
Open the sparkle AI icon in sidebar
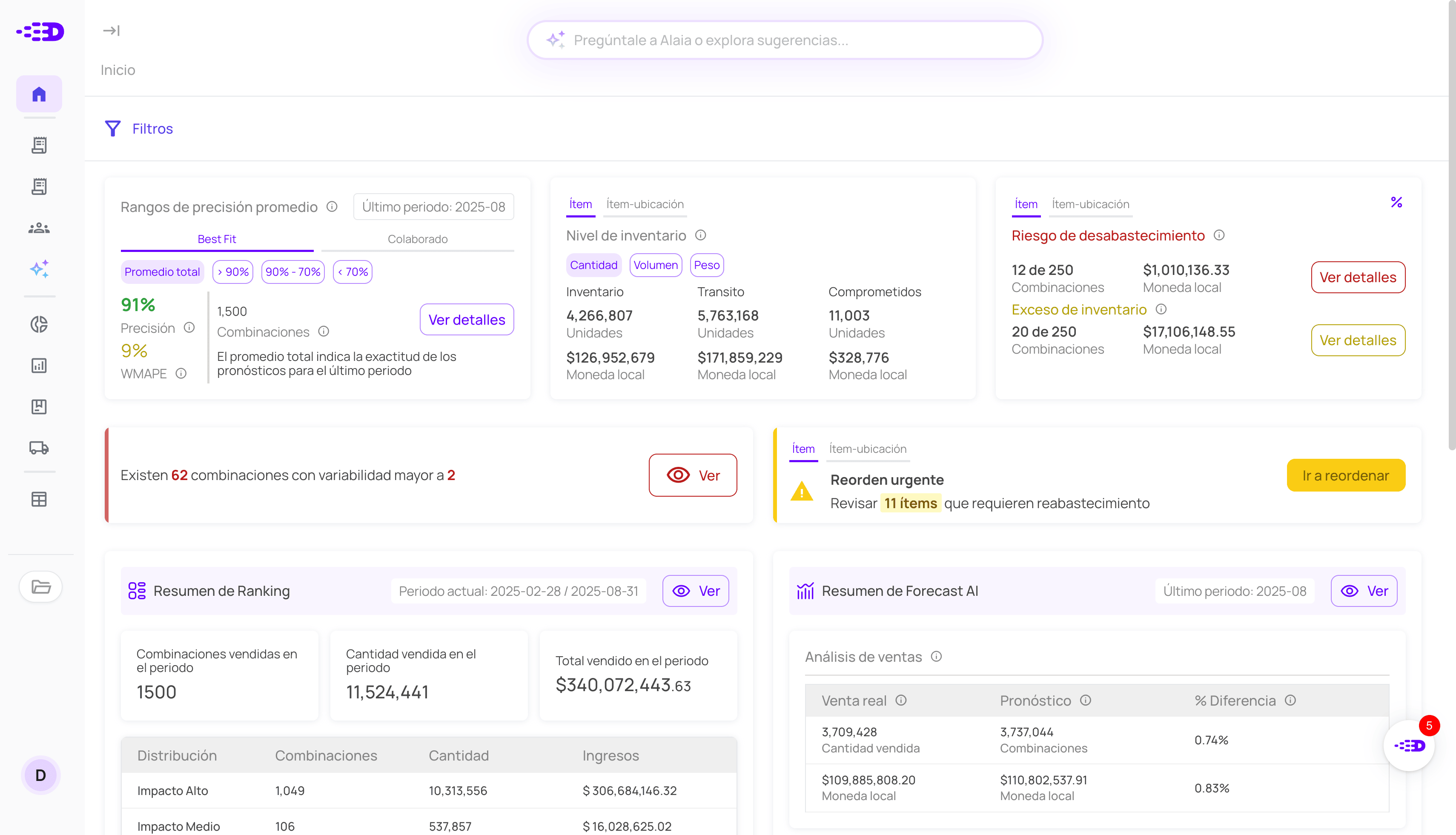[x=39, y=269]
